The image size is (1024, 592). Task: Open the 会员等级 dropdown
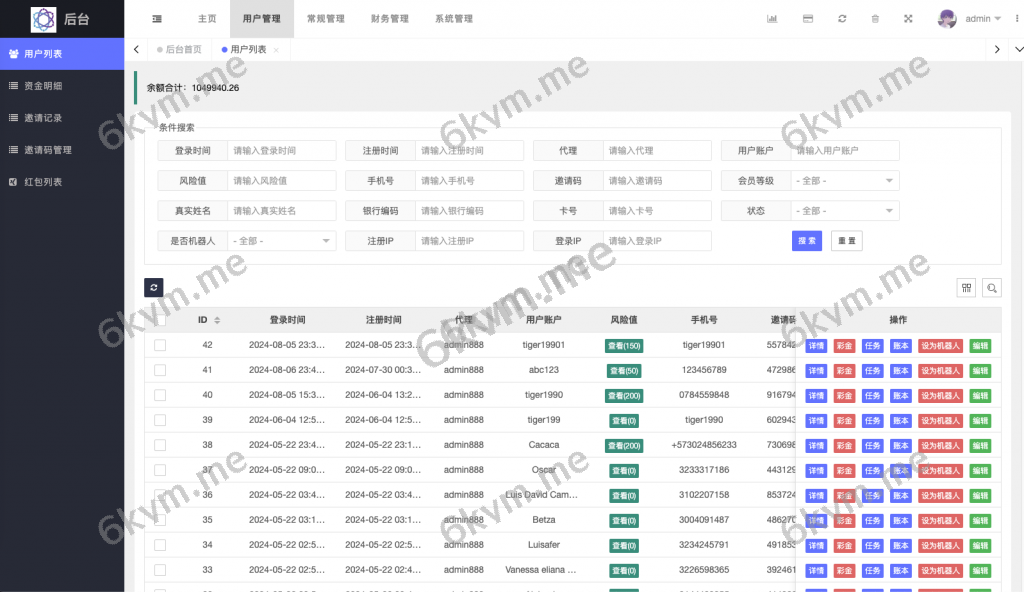(x=845, y=181)
